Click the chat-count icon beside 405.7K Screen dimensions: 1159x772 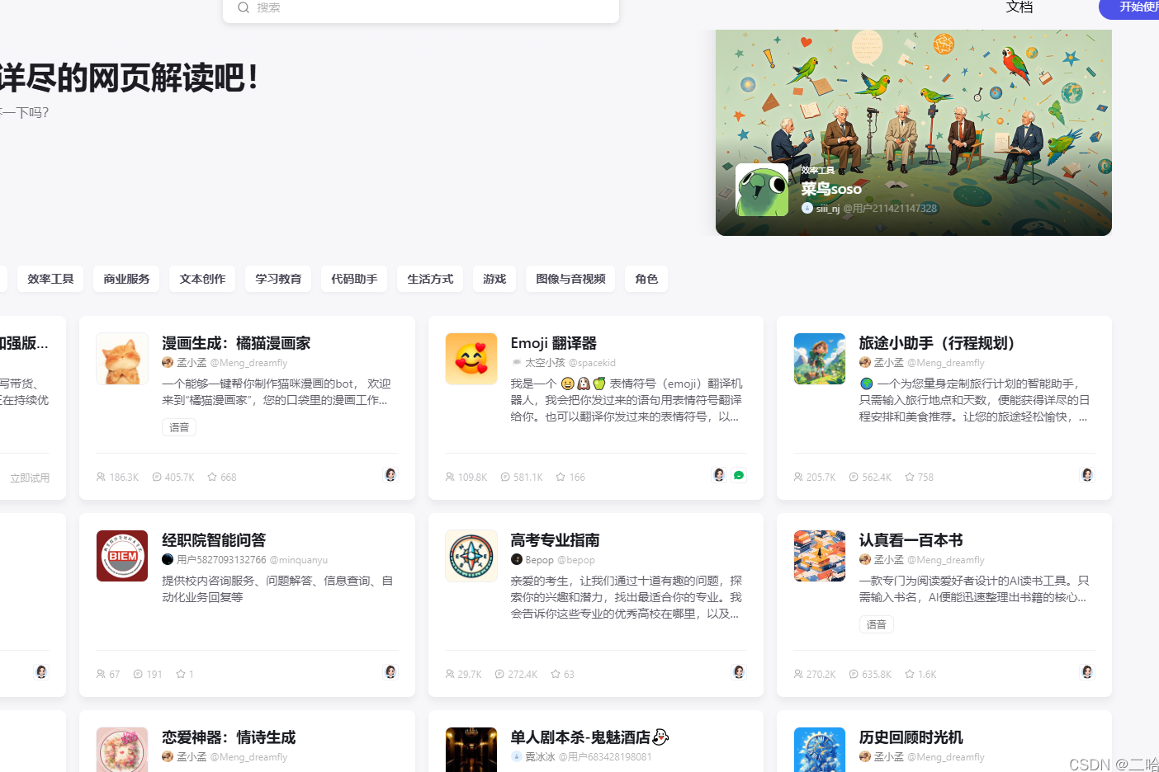[x=157, y=477]
